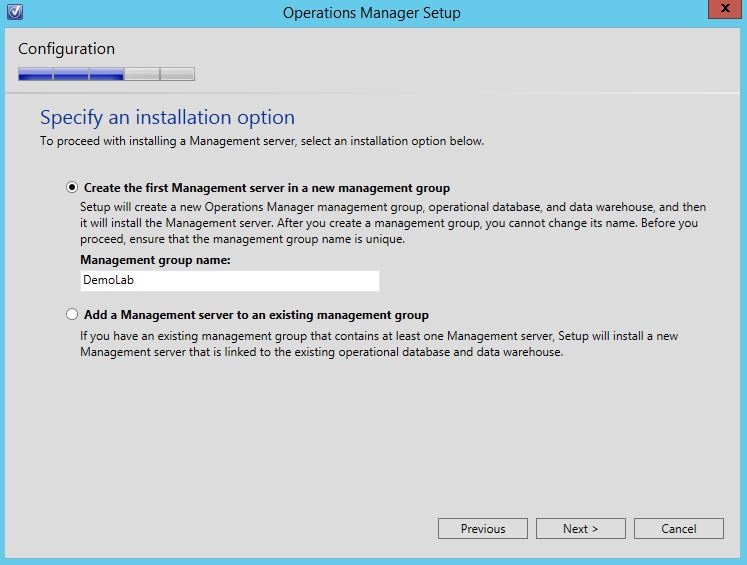Screen dimensions: 747x565
Task: Click the third filled progress bar segment
Action: coord(106,74)
